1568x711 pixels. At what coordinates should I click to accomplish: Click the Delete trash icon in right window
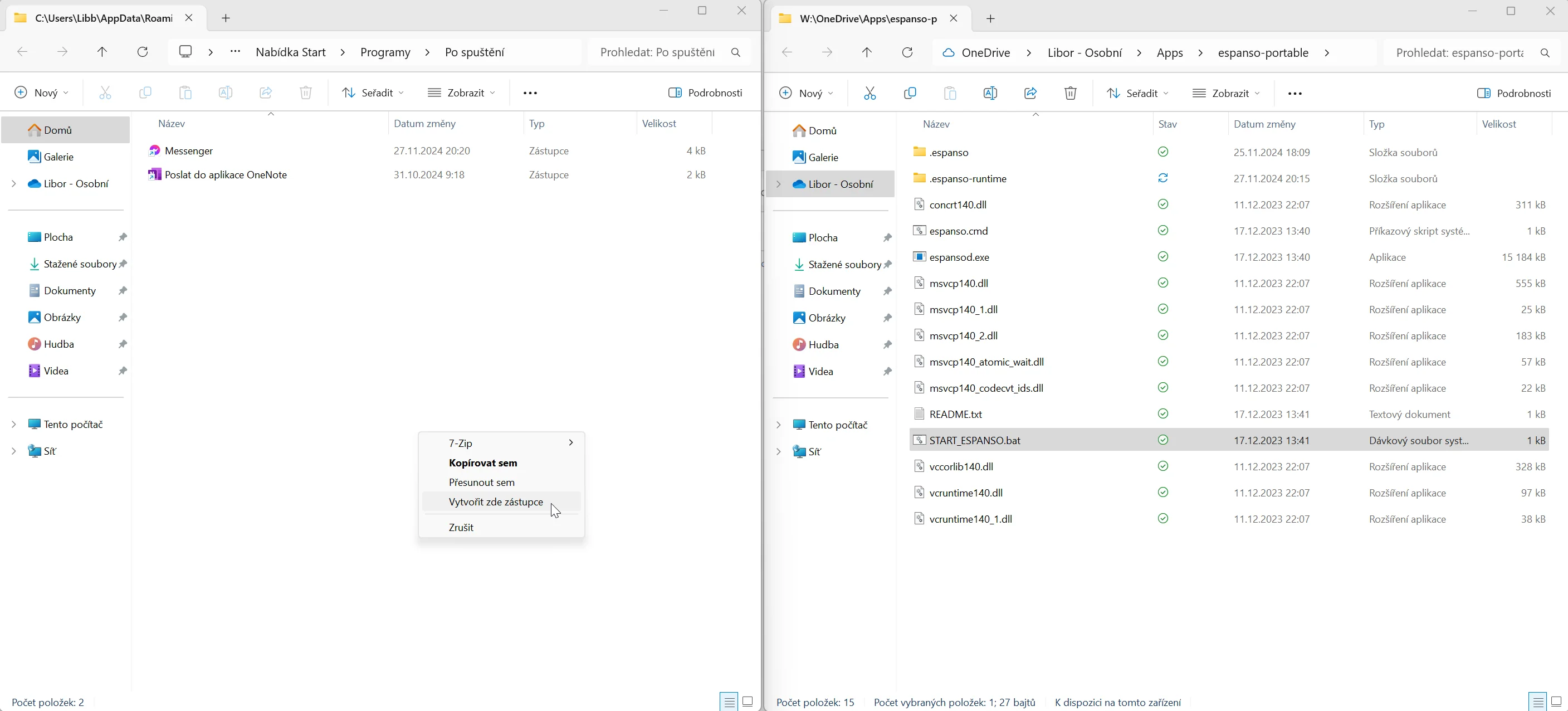[x=1070, y=93]
